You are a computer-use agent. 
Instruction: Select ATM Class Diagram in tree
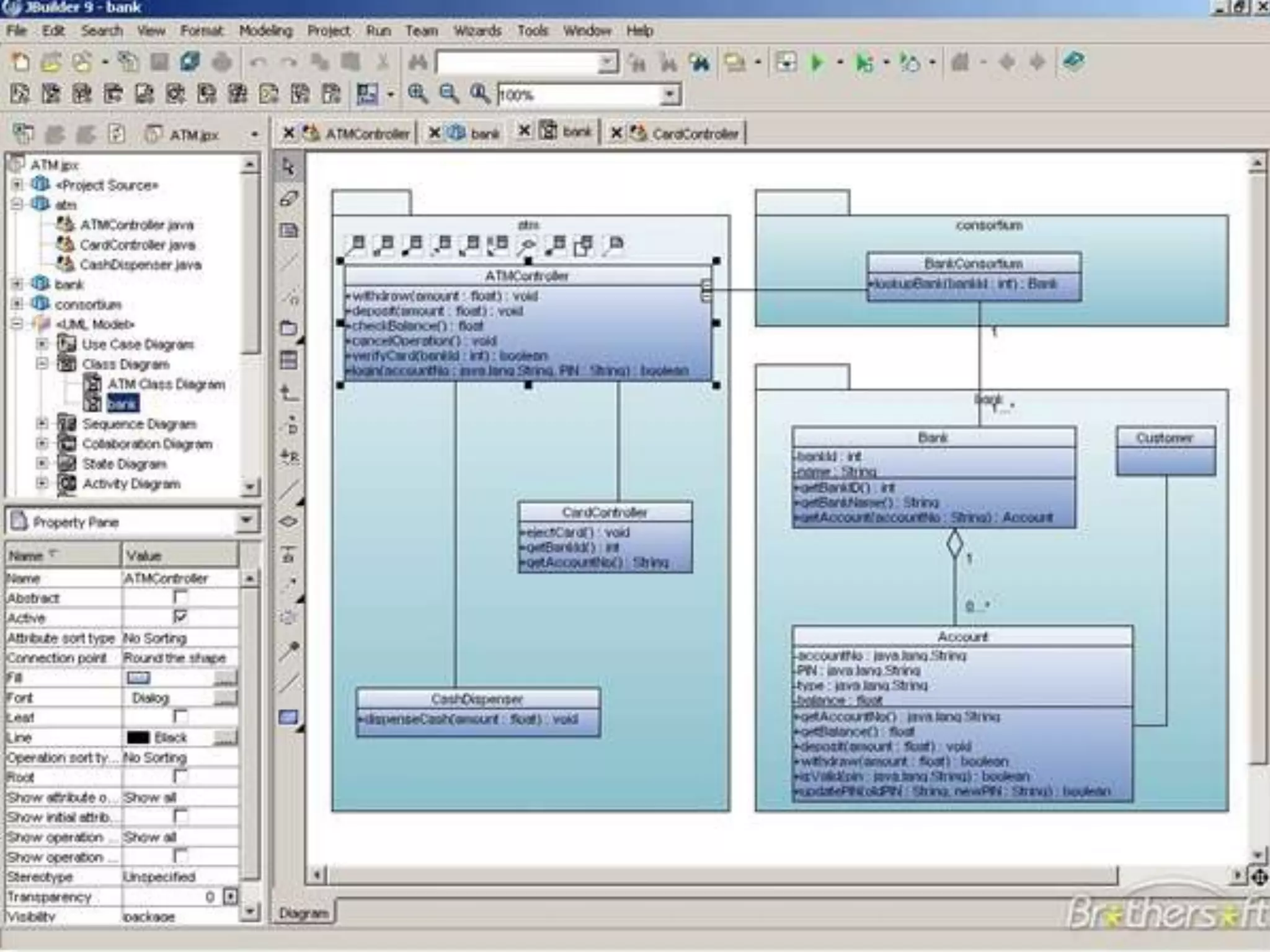[166, 384]
